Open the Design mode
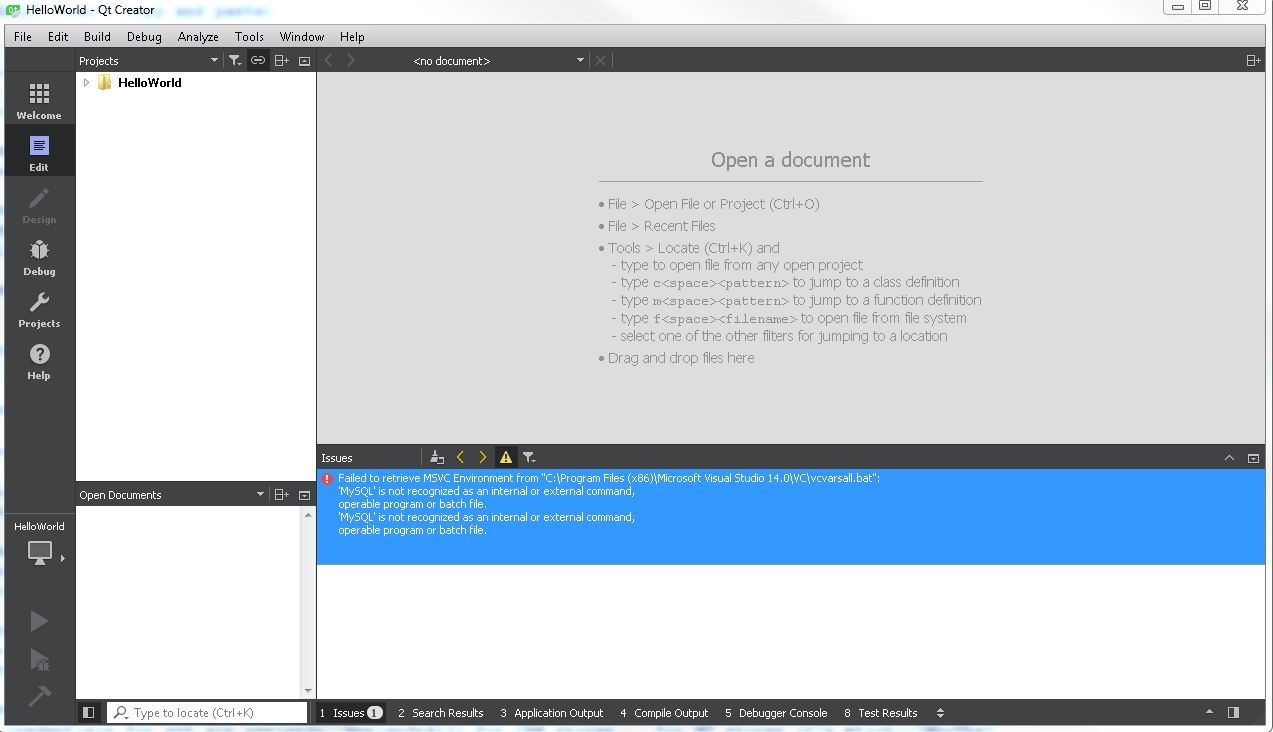Viewport: 1273px width, 732px height. (39, 204)
